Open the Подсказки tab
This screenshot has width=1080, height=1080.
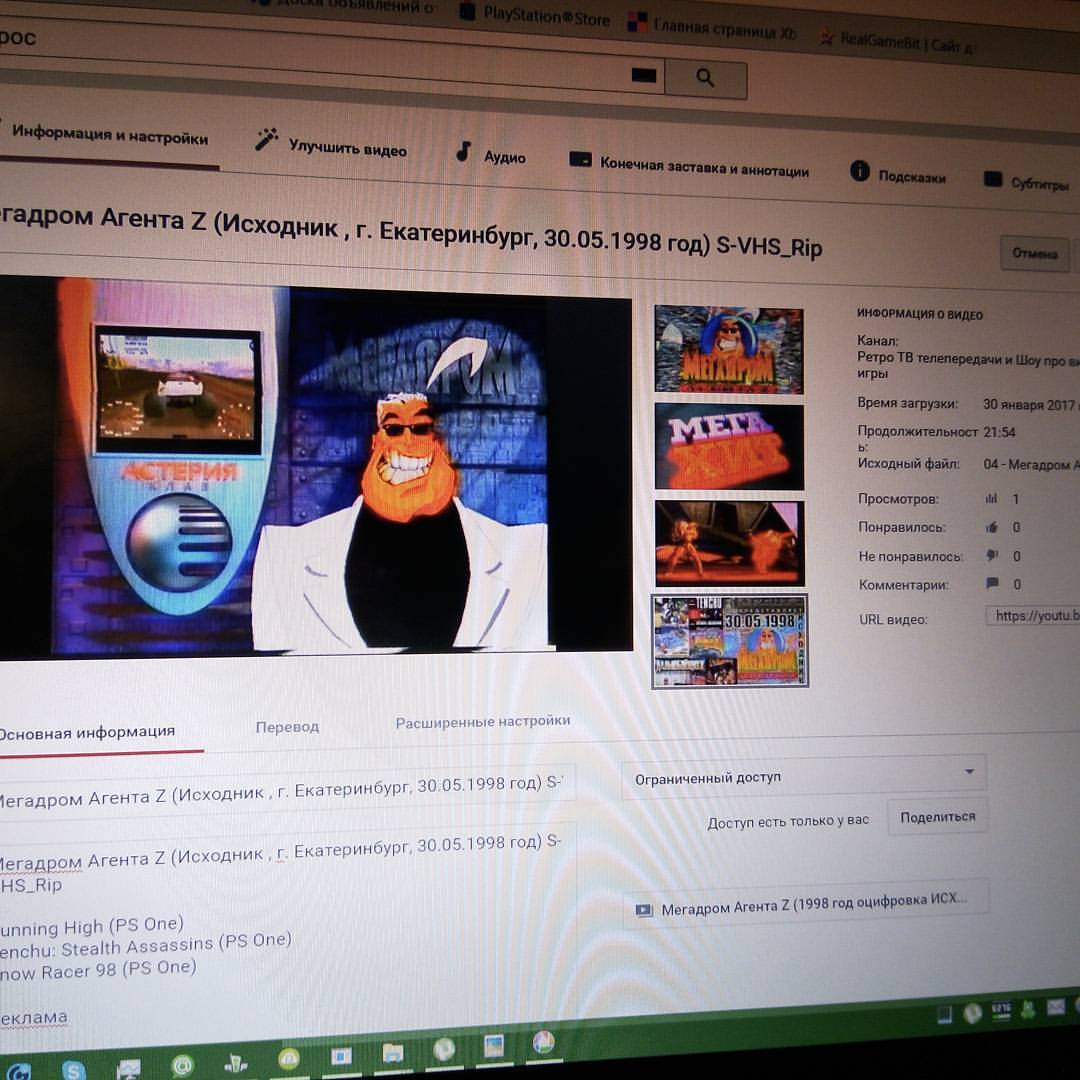(897, 174)
